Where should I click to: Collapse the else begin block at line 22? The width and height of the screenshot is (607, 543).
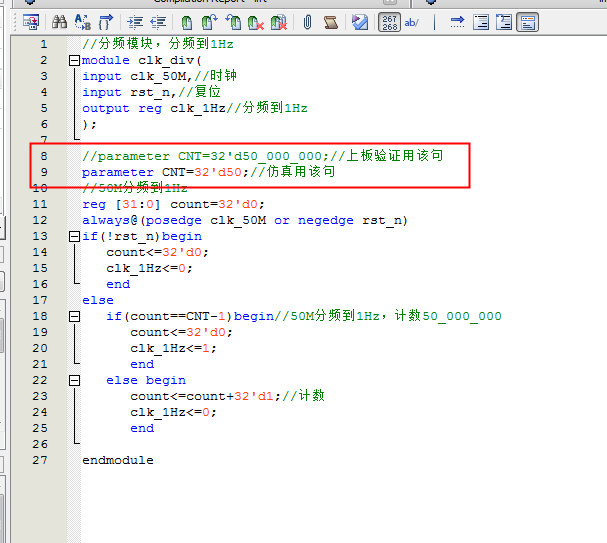point(74,380)
